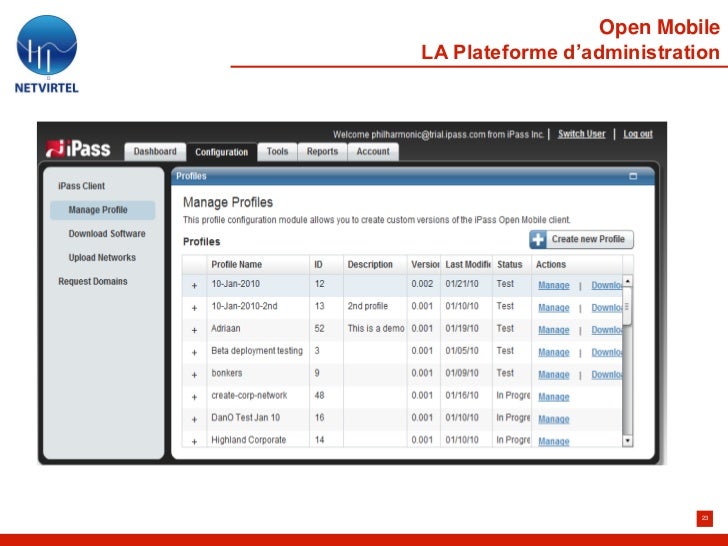Screen dimensions: 728x546
Task: Click the Actions column header
Action: click(577, 265)
